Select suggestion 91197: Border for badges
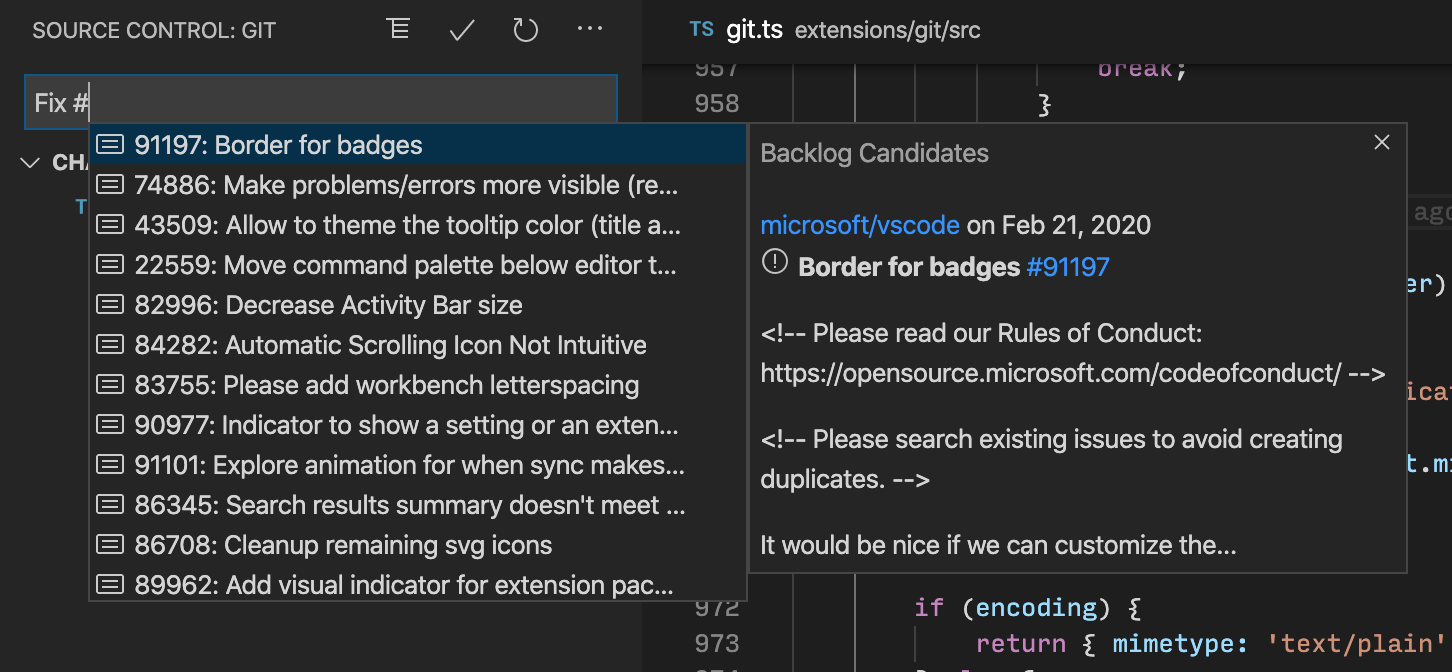This screenshot has height=672, width=1452. click(x=280, y=143)
